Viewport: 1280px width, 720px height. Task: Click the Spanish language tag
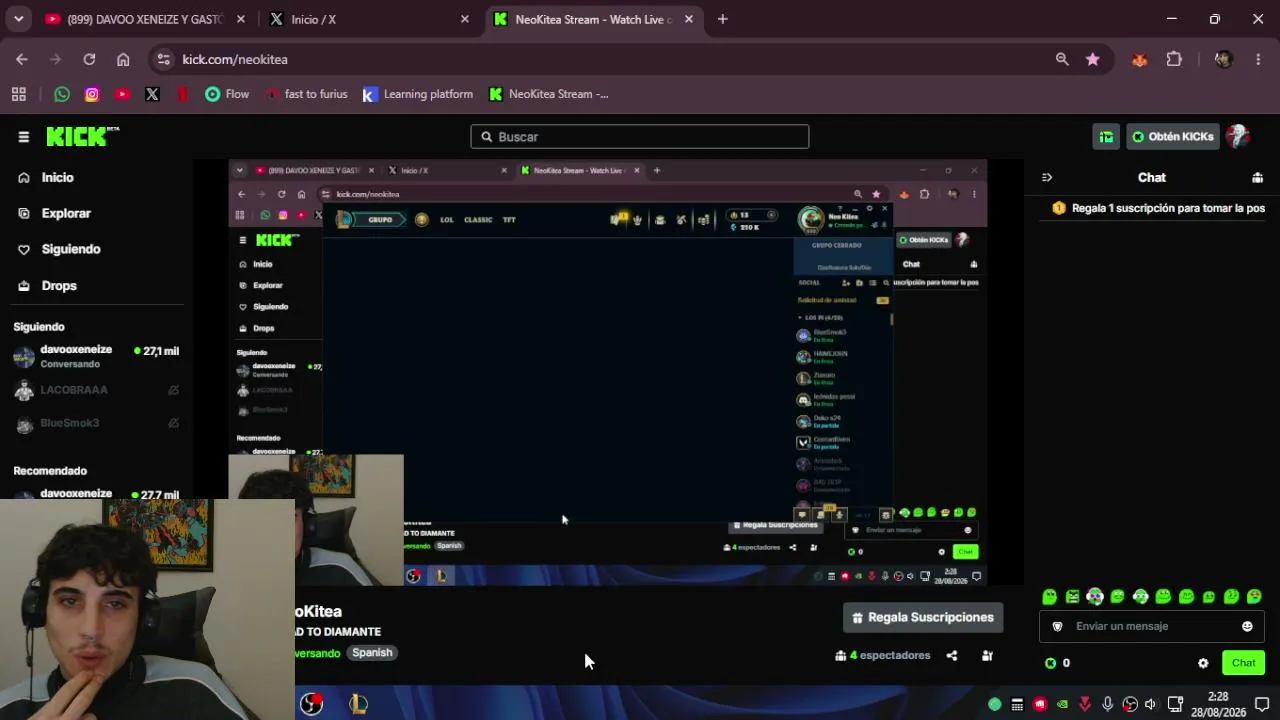372,652
